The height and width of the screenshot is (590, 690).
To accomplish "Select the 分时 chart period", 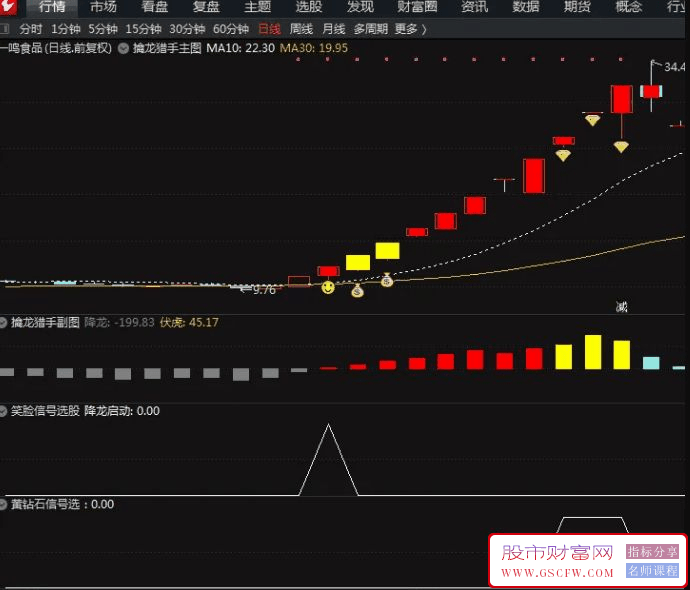I will tap(30, 29).
